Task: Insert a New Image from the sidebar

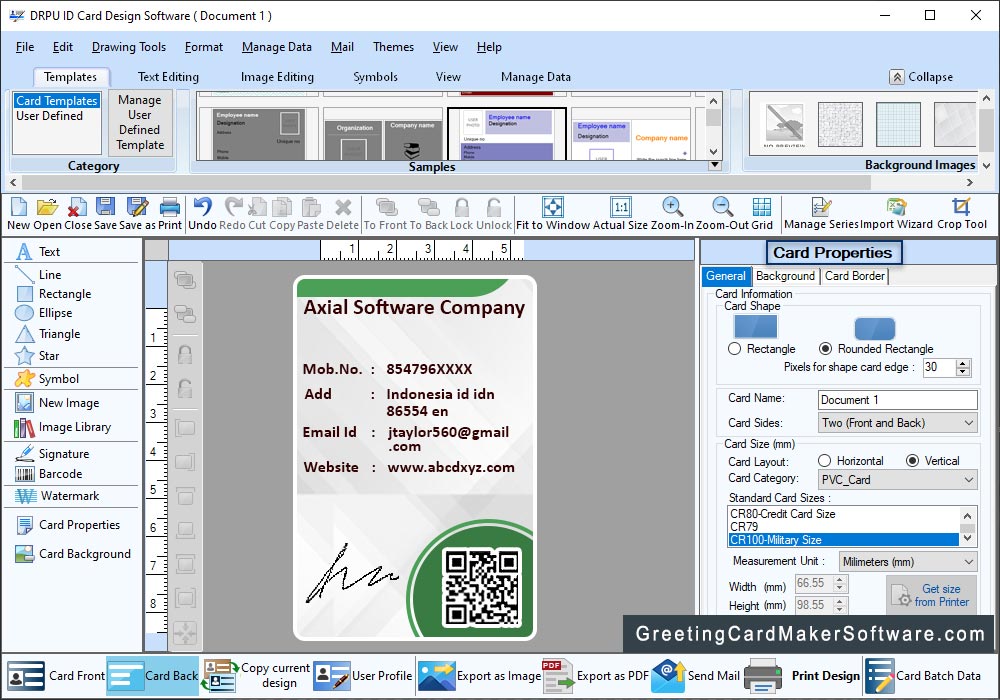Action: tap(57, 403)
